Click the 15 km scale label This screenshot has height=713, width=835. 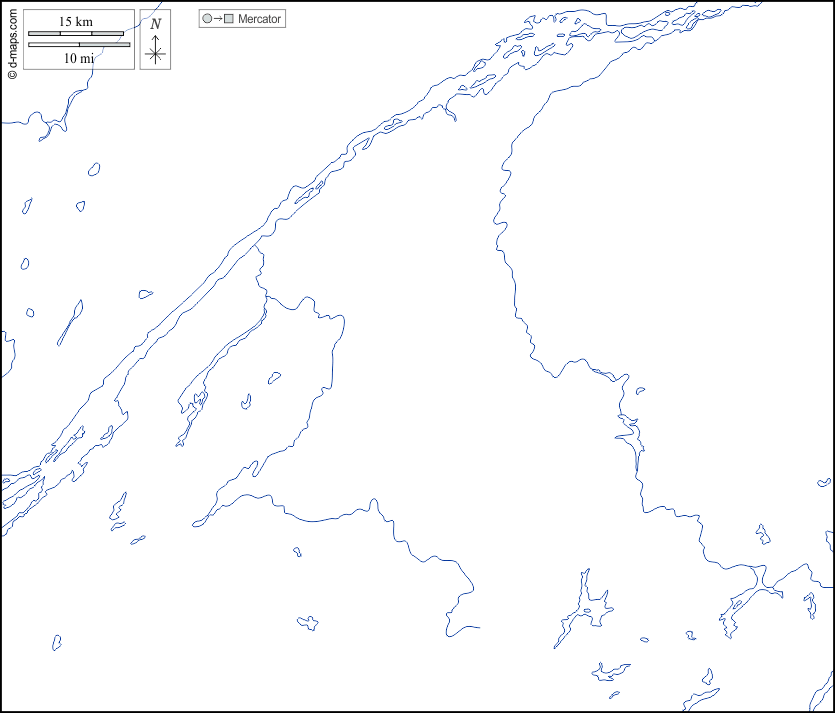point(76,22)
